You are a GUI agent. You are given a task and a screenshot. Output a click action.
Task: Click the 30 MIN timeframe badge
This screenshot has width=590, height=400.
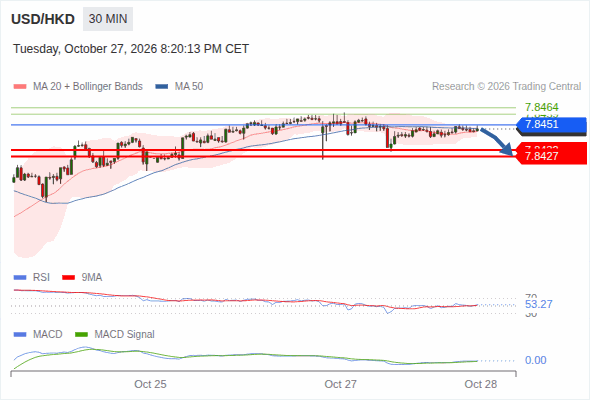[x=108, y=19]
